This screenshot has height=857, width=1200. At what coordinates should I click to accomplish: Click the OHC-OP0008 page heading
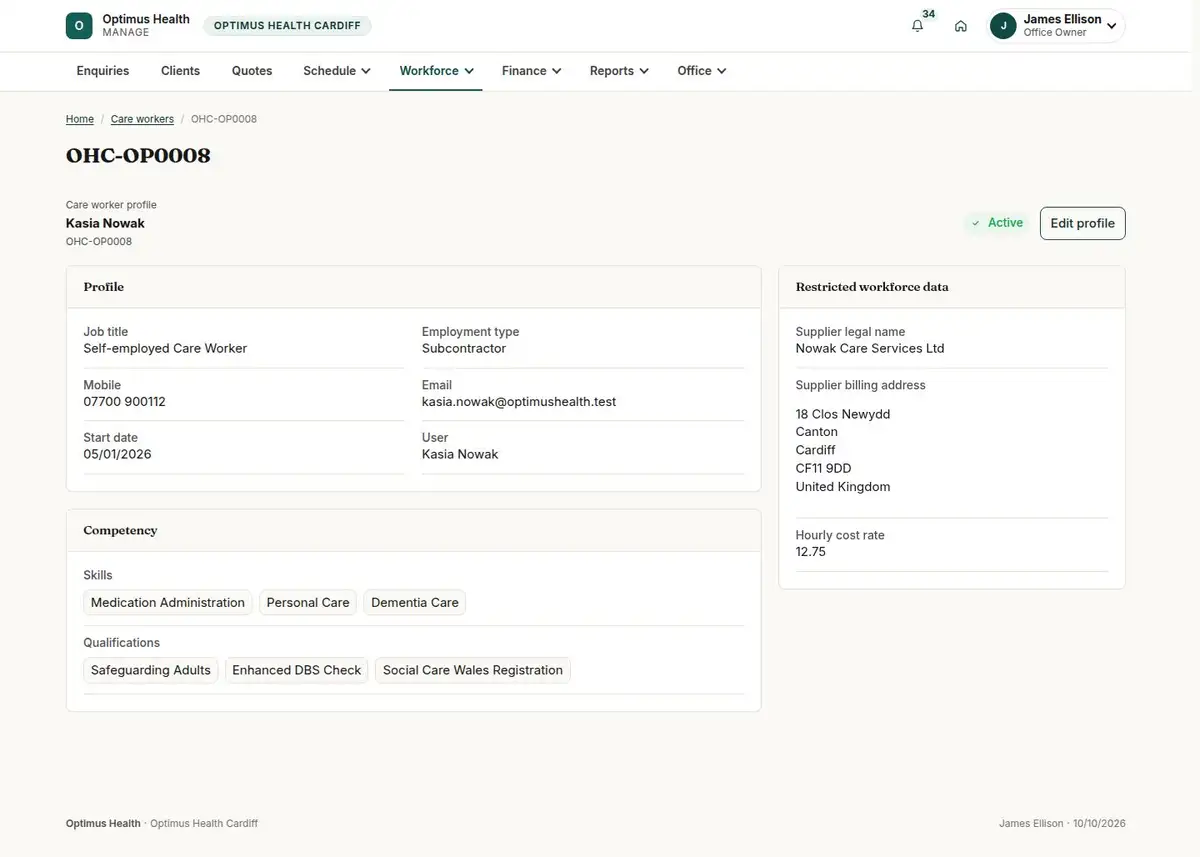click(138, 156)
